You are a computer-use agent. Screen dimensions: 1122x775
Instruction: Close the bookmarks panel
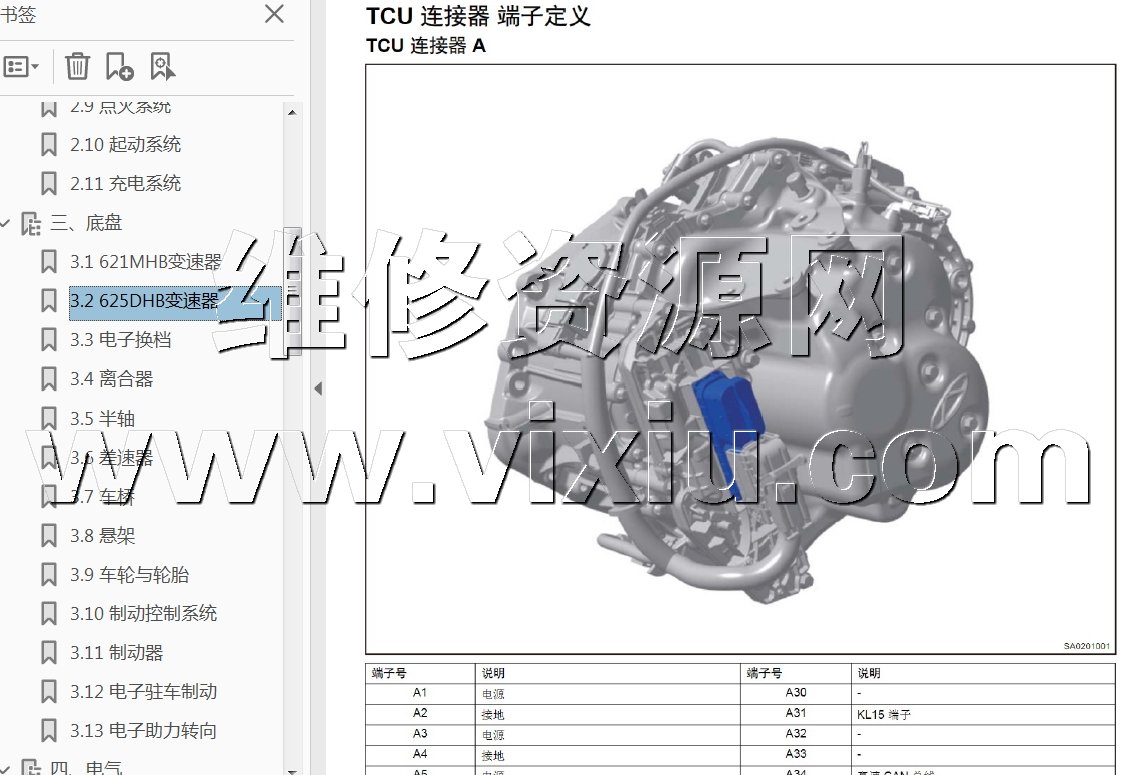click(274, 14)
